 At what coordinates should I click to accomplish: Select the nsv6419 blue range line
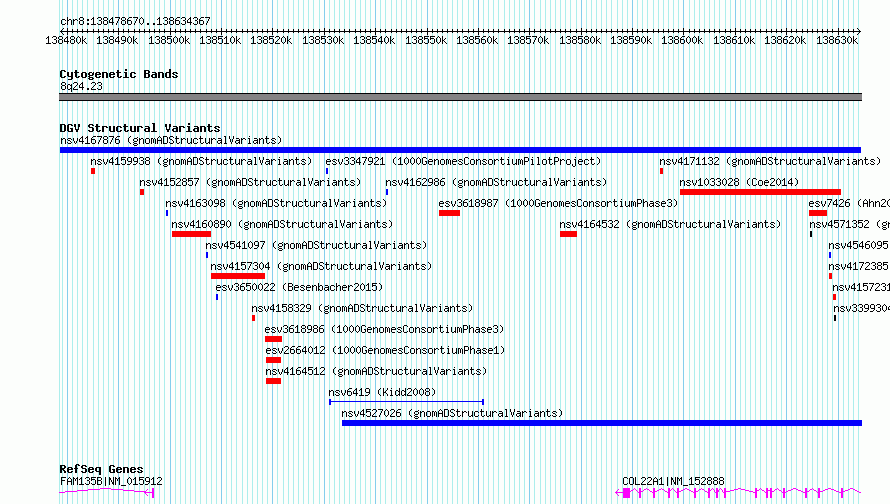406,402
